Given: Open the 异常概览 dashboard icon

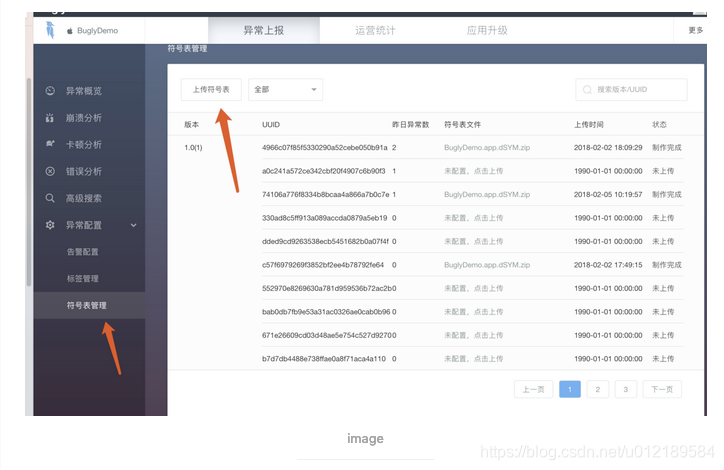Looking at the screenshot, I should [50, 91].
